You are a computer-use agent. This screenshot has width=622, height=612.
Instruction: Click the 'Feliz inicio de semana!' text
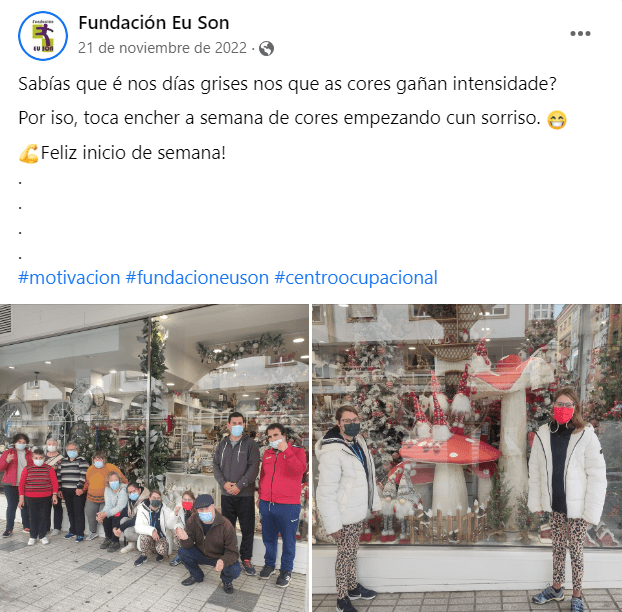click(x=133, y=153)
